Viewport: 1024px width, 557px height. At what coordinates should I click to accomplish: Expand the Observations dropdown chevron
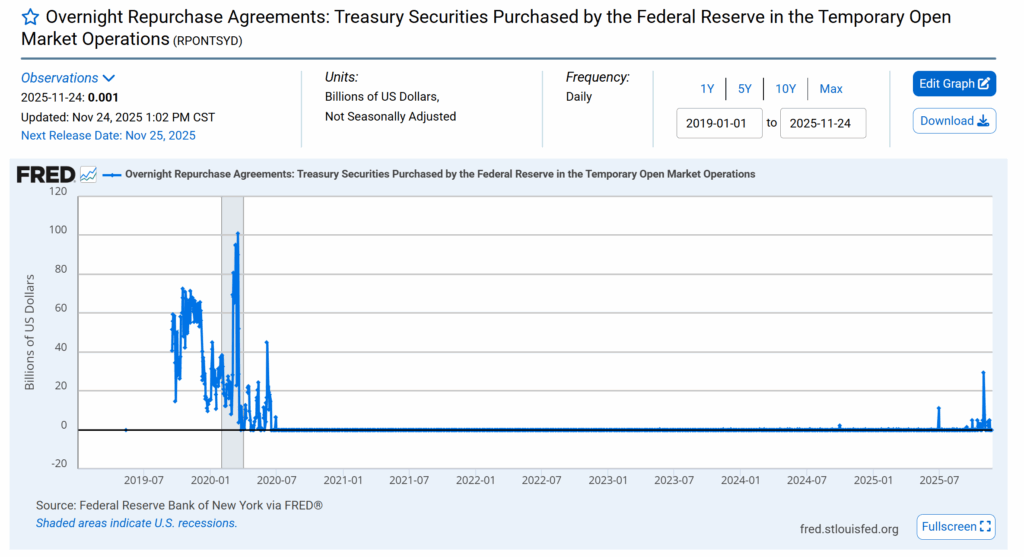pyautogui.click(x=109, y=78)
